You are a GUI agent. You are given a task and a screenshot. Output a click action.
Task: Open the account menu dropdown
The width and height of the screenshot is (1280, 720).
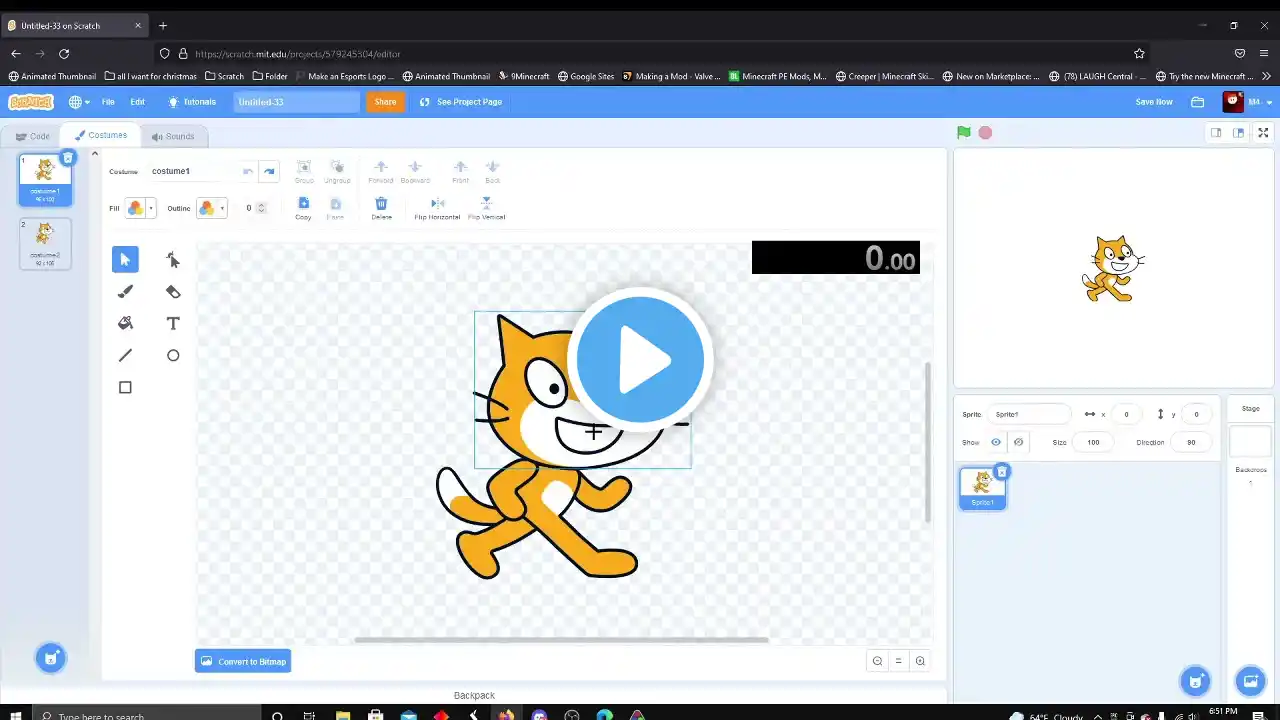pos(1248,102)
